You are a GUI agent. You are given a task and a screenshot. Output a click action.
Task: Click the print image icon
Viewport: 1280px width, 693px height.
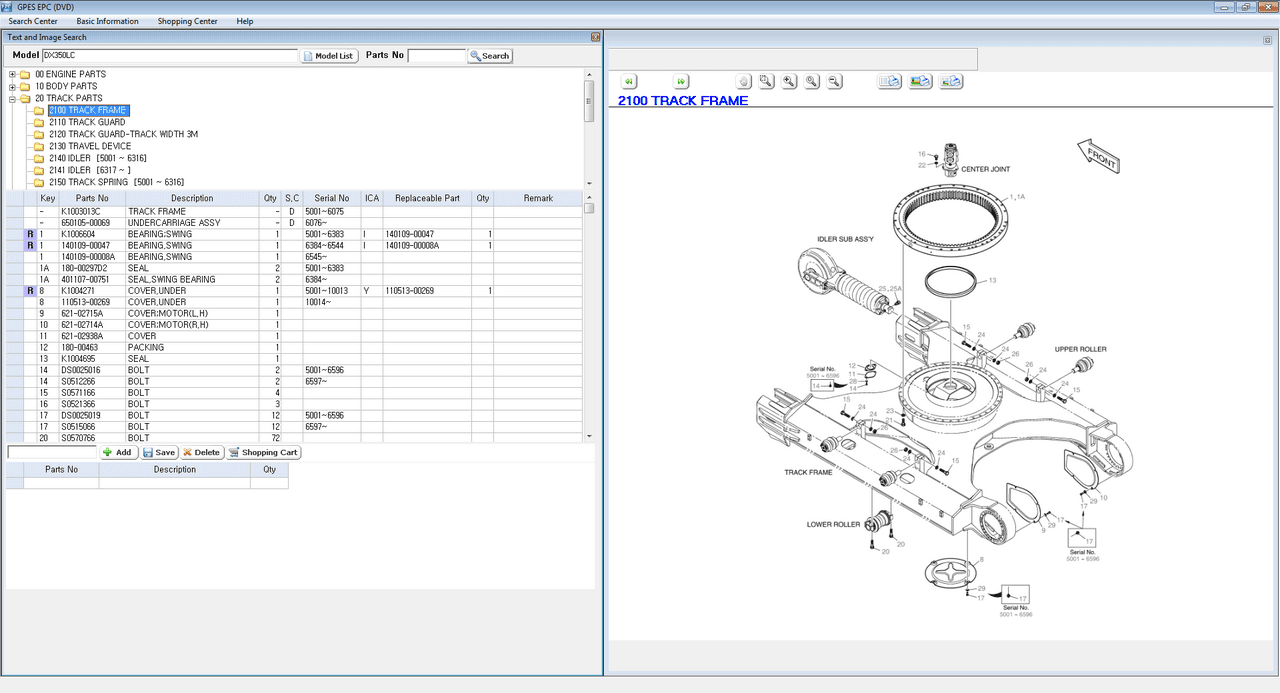coord(918,81)
